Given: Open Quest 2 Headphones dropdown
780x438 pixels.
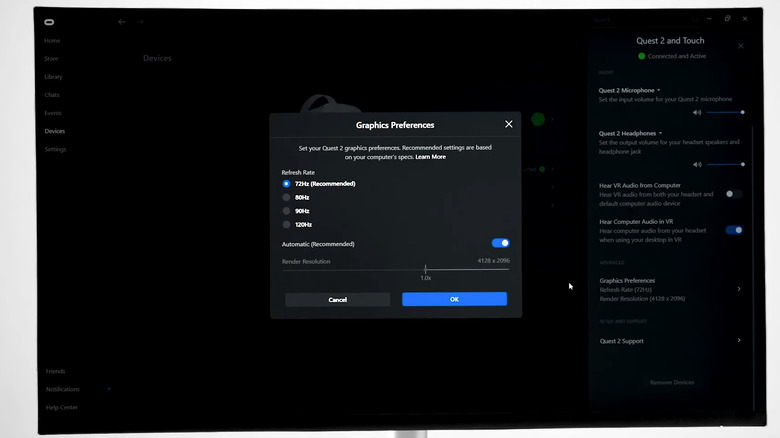Looking at the screenshot, I should pyautogui.click(x=630, y=133).
